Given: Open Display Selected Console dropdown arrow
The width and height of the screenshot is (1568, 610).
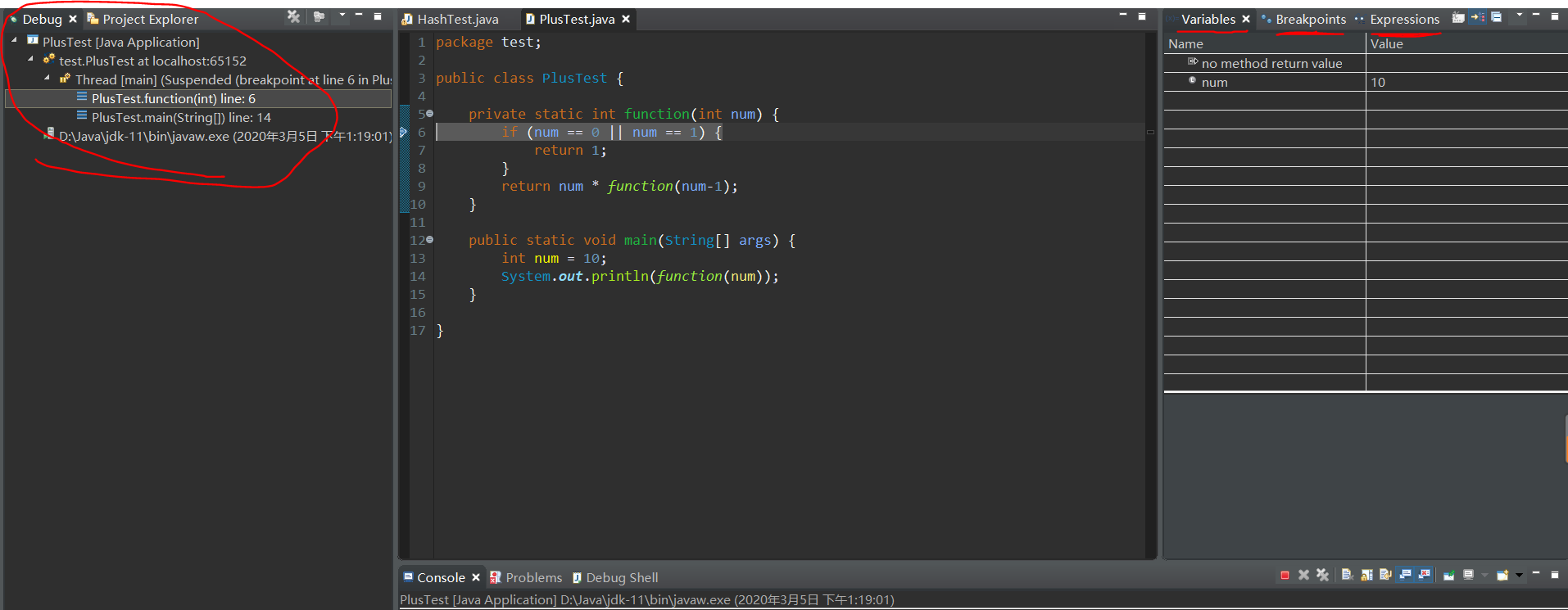Looking at the screenshot, I should pyautogui.click(x=1484, y=576).
